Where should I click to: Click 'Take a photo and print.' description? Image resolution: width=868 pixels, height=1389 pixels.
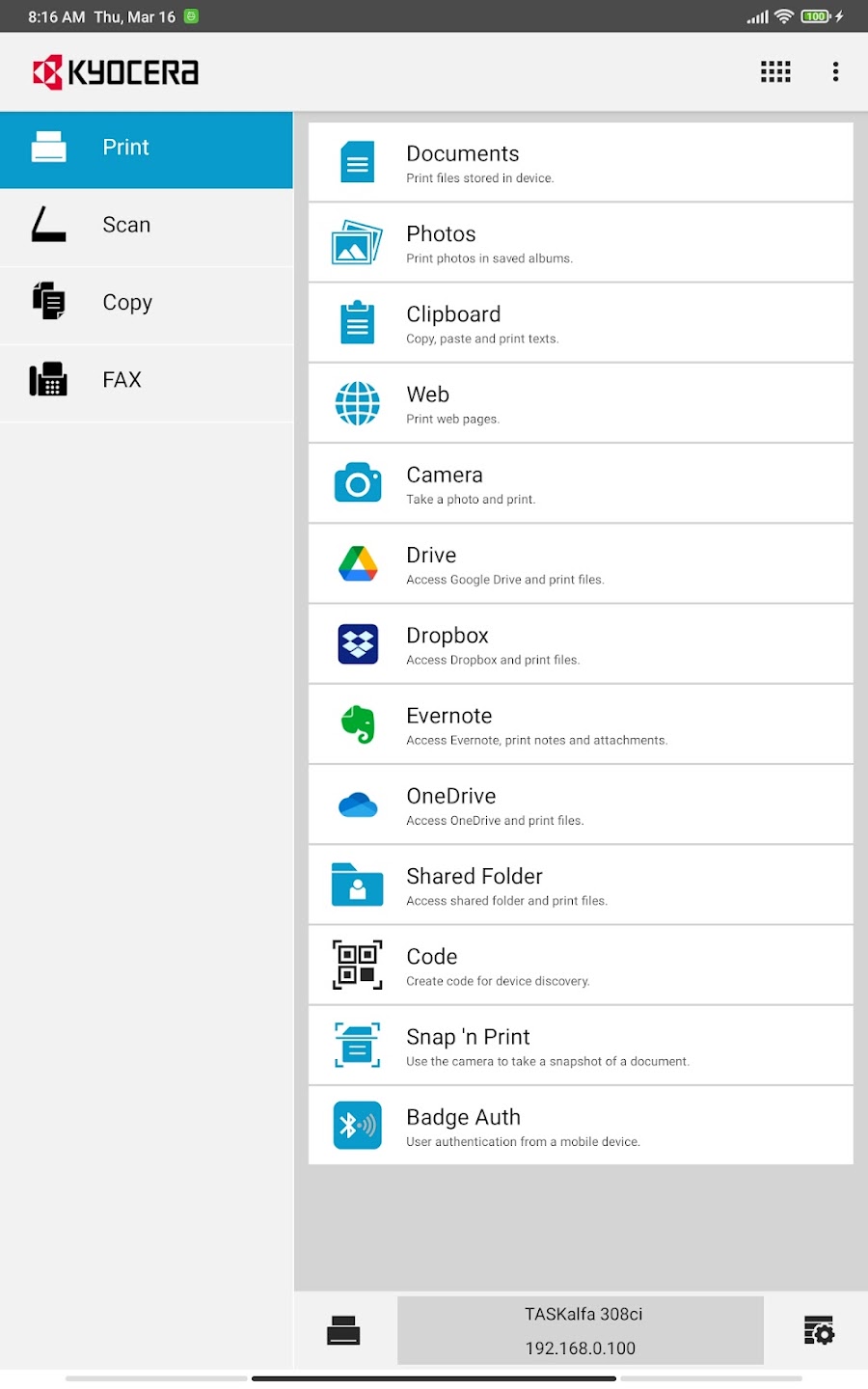(471, 499)
